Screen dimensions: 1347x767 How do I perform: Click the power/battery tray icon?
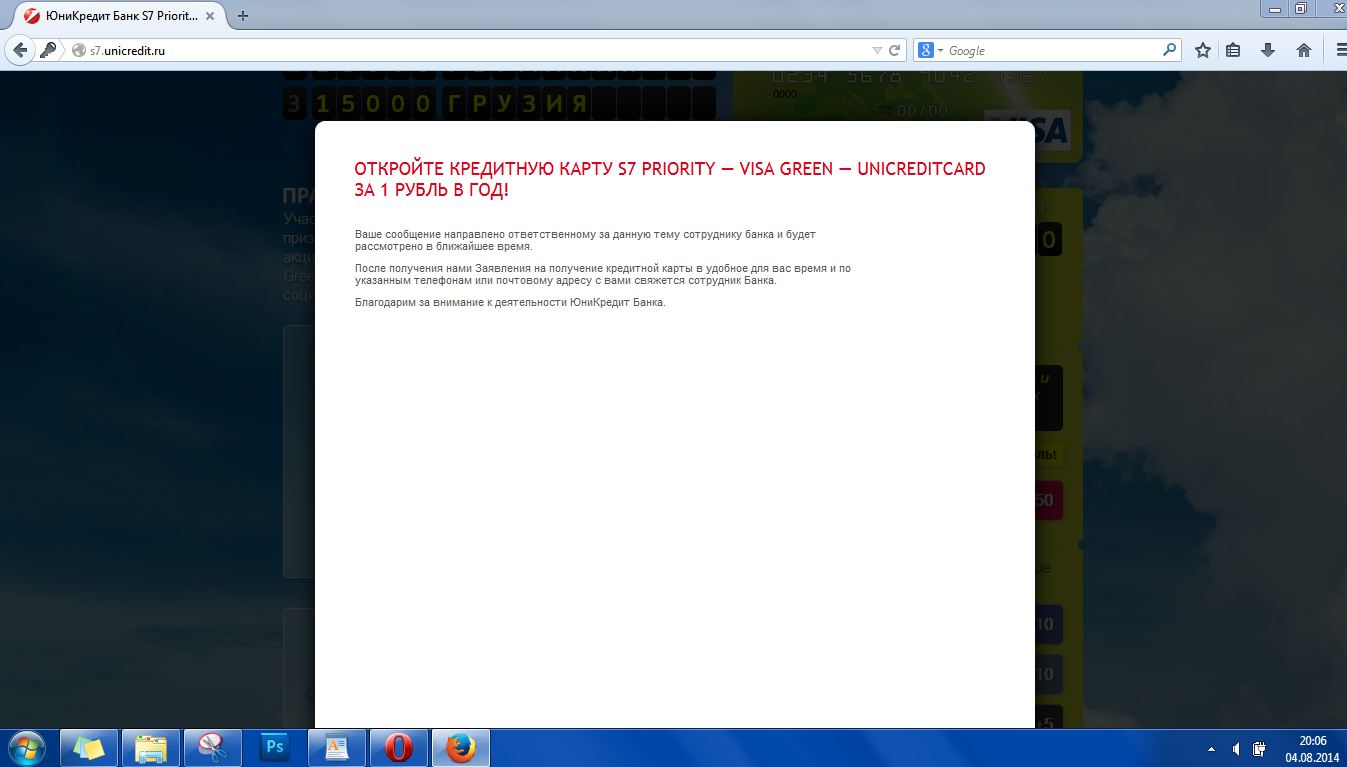[x=1261, y=749]
